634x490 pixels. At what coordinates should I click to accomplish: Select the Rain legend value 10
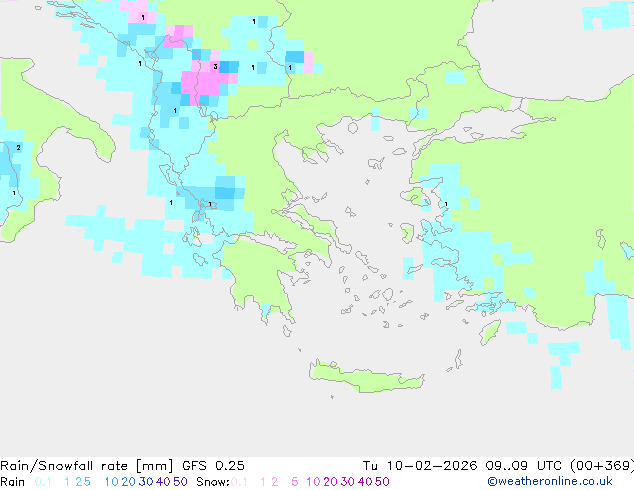(111, 482)
